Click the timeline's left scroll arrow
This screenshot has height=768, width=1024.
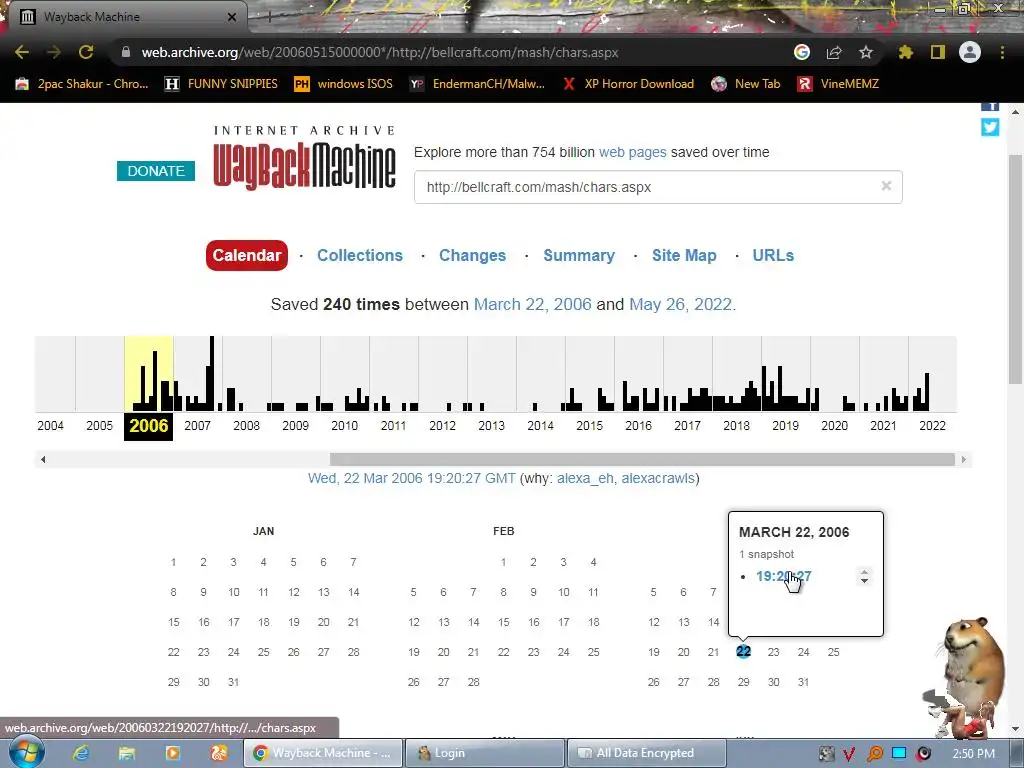pos(43,460)
